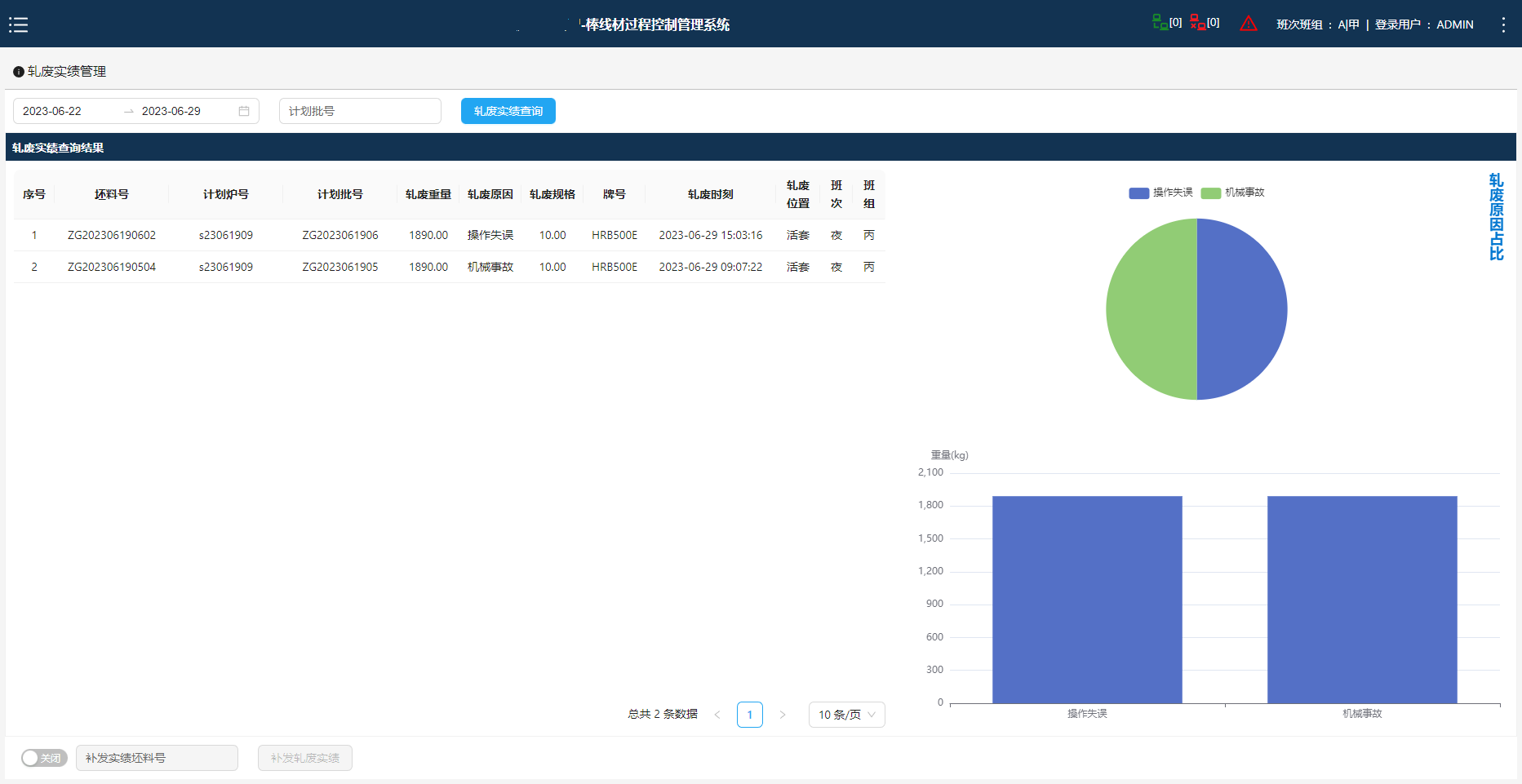The height and width of the screenshot is (784, 1522).
Task: Toggle the 关闭 switch at bottom left
Action: coord(44,758)
